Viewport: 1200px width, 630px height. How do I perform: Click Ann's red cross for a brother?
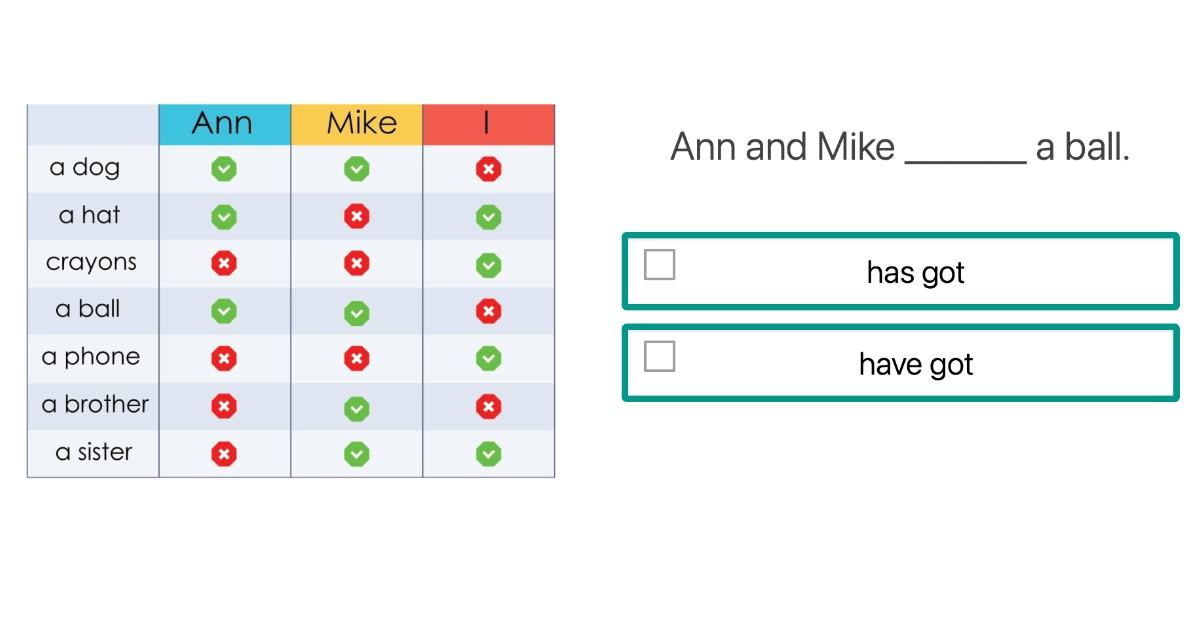pos(224,406)
